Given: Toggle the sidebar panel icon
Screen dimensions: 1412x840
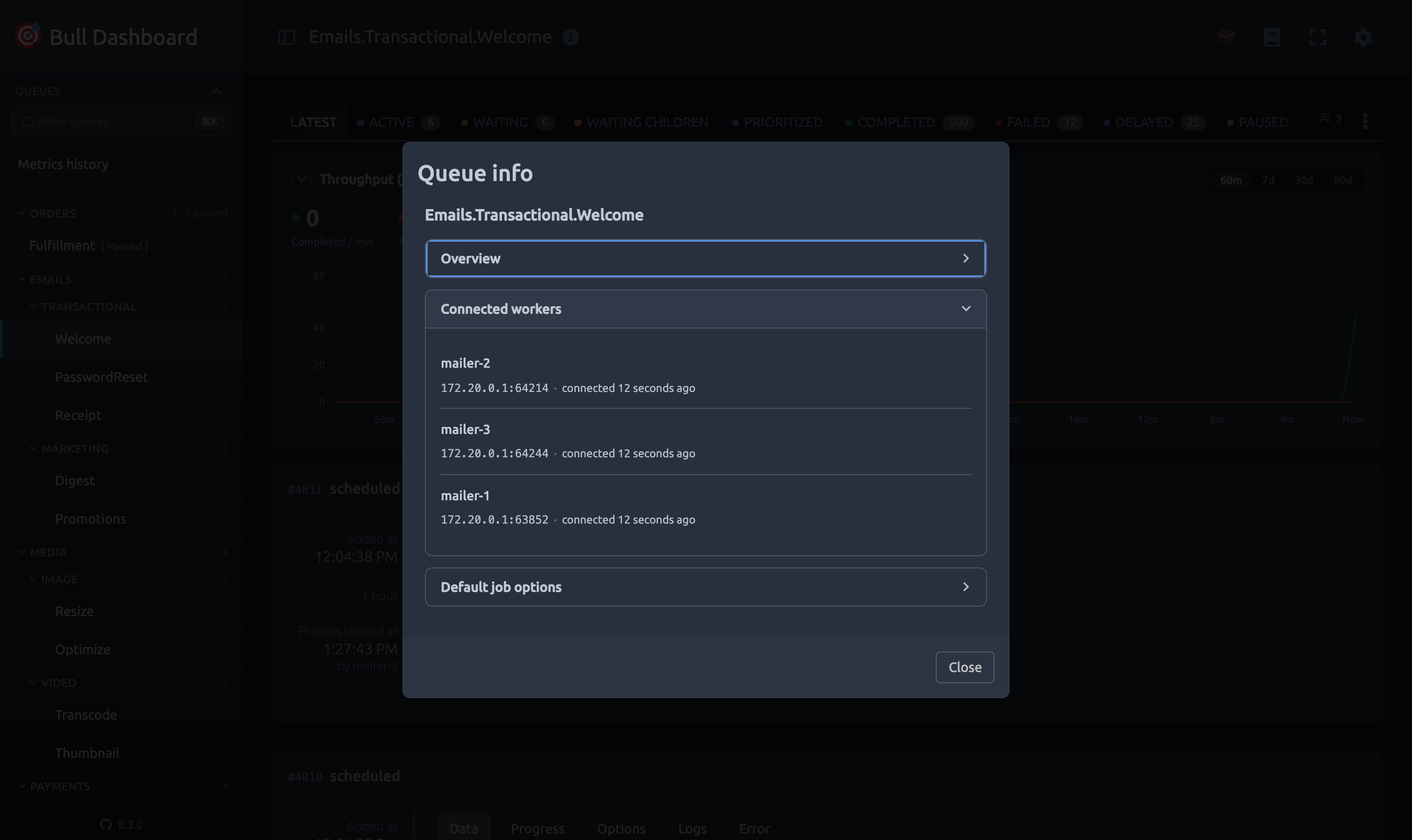Looking at the screenshot, I should click(287, 37).
